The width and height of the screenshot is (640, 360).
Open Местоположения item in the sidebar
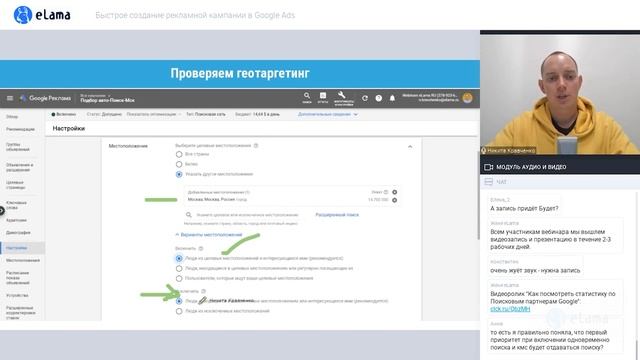click(x=23, y=260)
